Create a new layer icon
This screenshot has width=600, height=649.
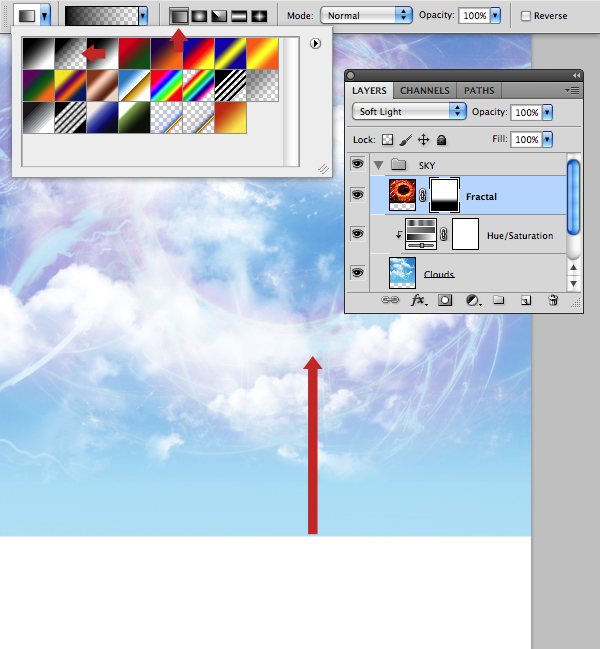pos(526,300)
